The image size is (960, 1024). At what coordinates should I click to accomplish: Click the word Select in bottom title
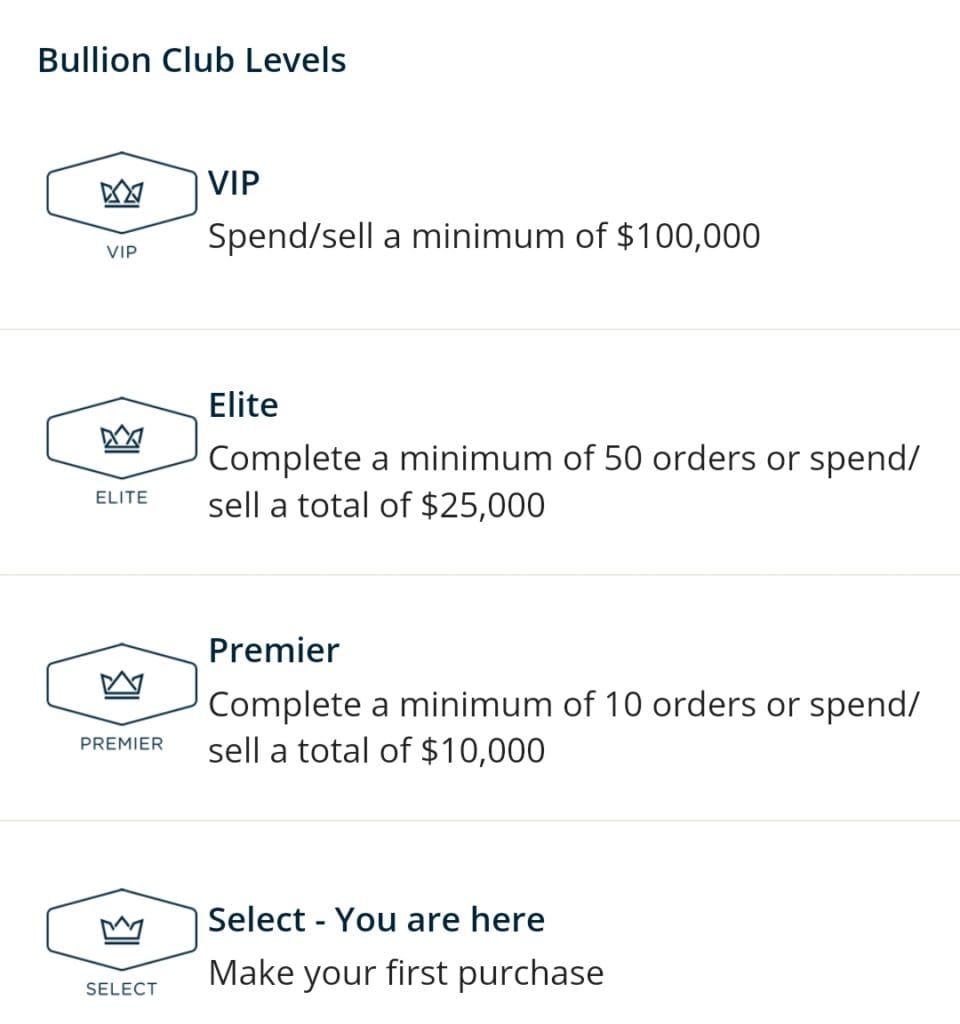coord(257,920)
